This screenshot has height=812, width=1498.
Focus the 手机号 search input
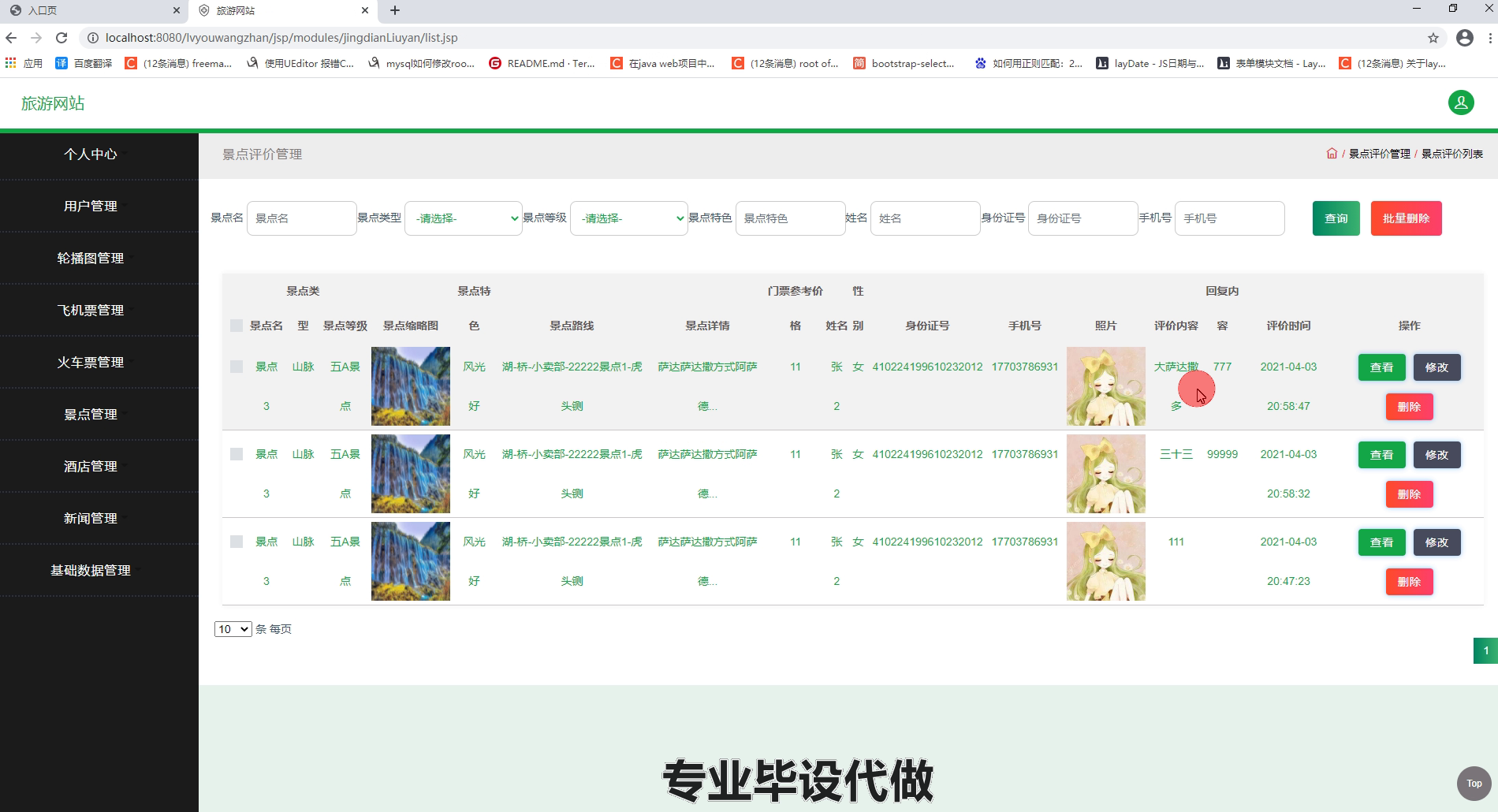[1229, 218]
